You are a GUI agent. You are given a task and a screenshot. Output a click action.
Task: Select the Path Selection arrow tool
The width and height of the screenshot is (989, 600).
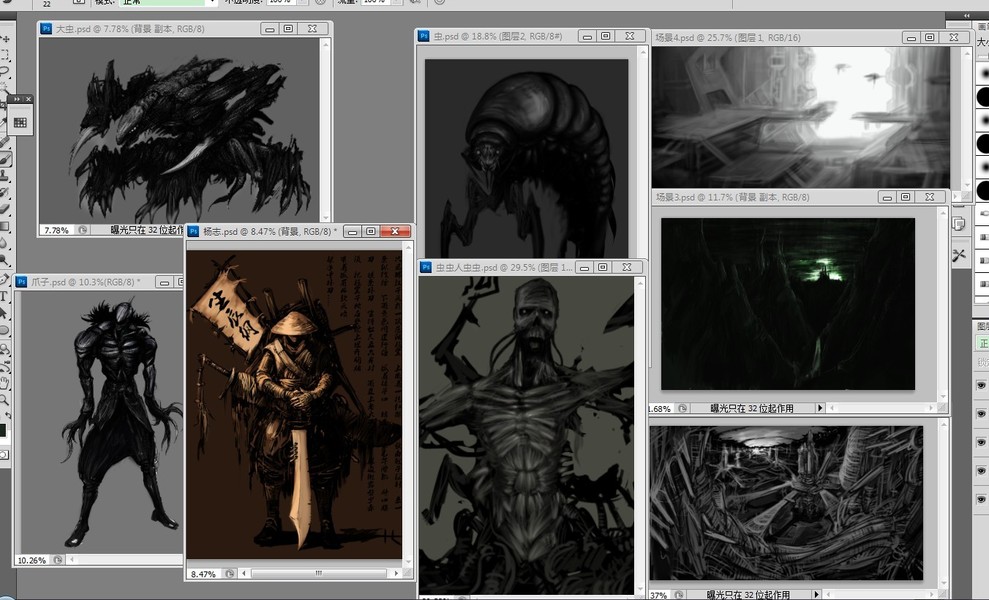(x=4, y=313)
